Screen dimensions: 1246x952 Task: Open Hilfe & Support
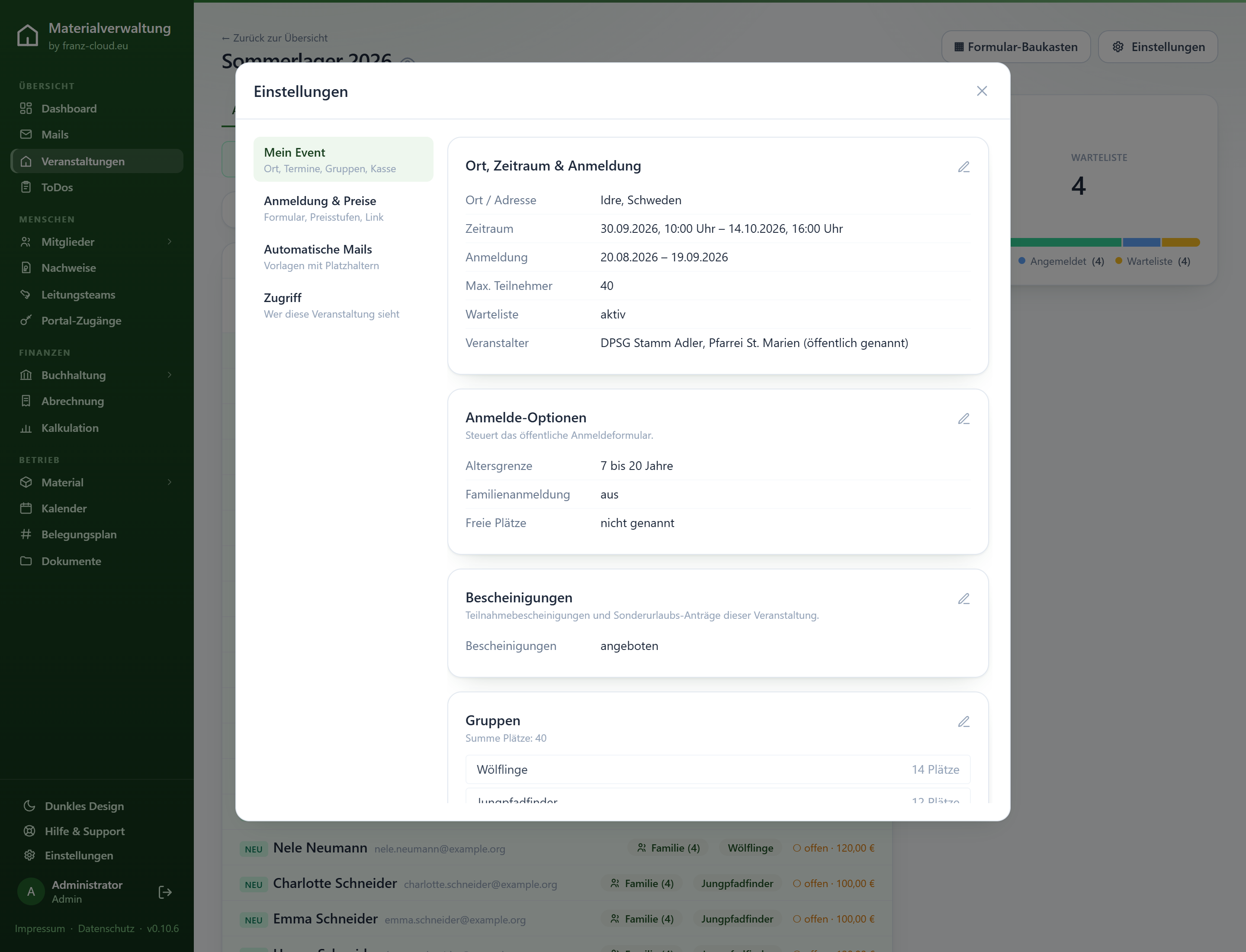point(97,831)
